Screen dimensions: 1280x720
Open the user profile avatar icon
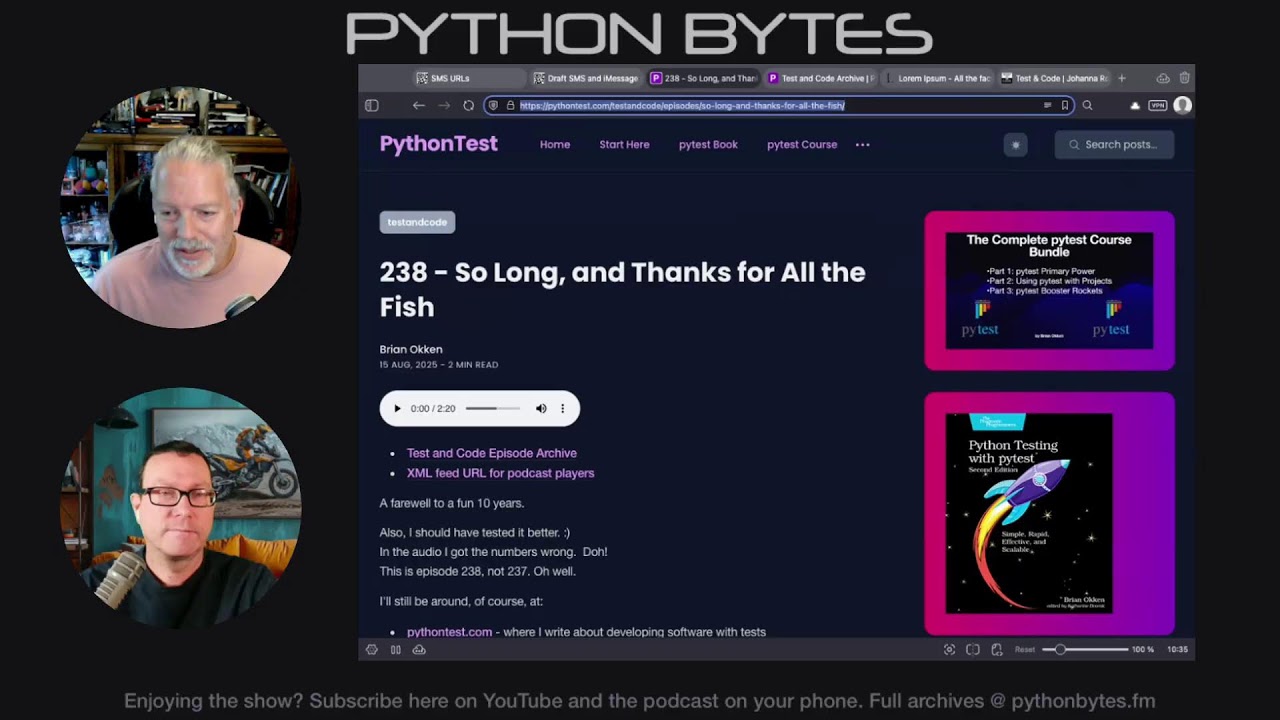click(x=1182, y=105)
